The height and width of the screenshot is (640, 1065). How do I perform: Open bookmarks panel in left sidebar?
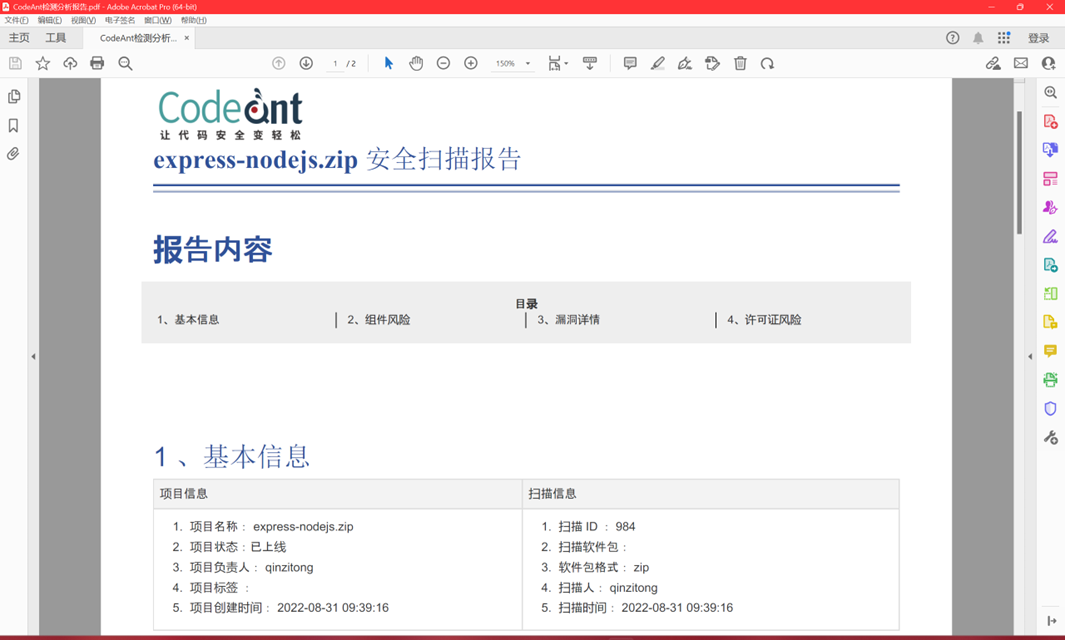pos(14,125)
